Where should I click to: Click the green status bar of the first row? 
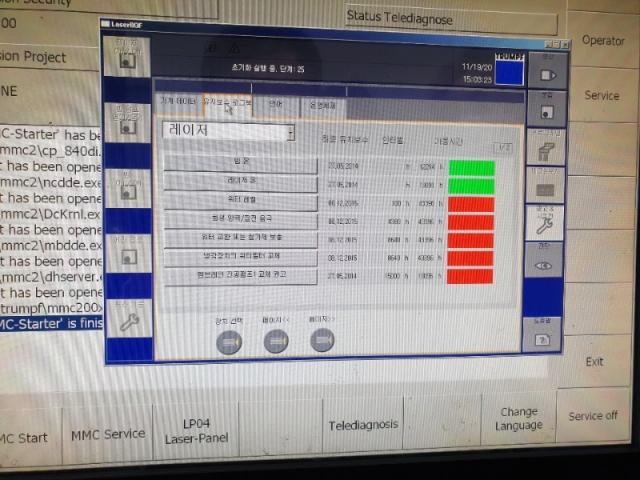pyautogui.click(x=472, y=168)
